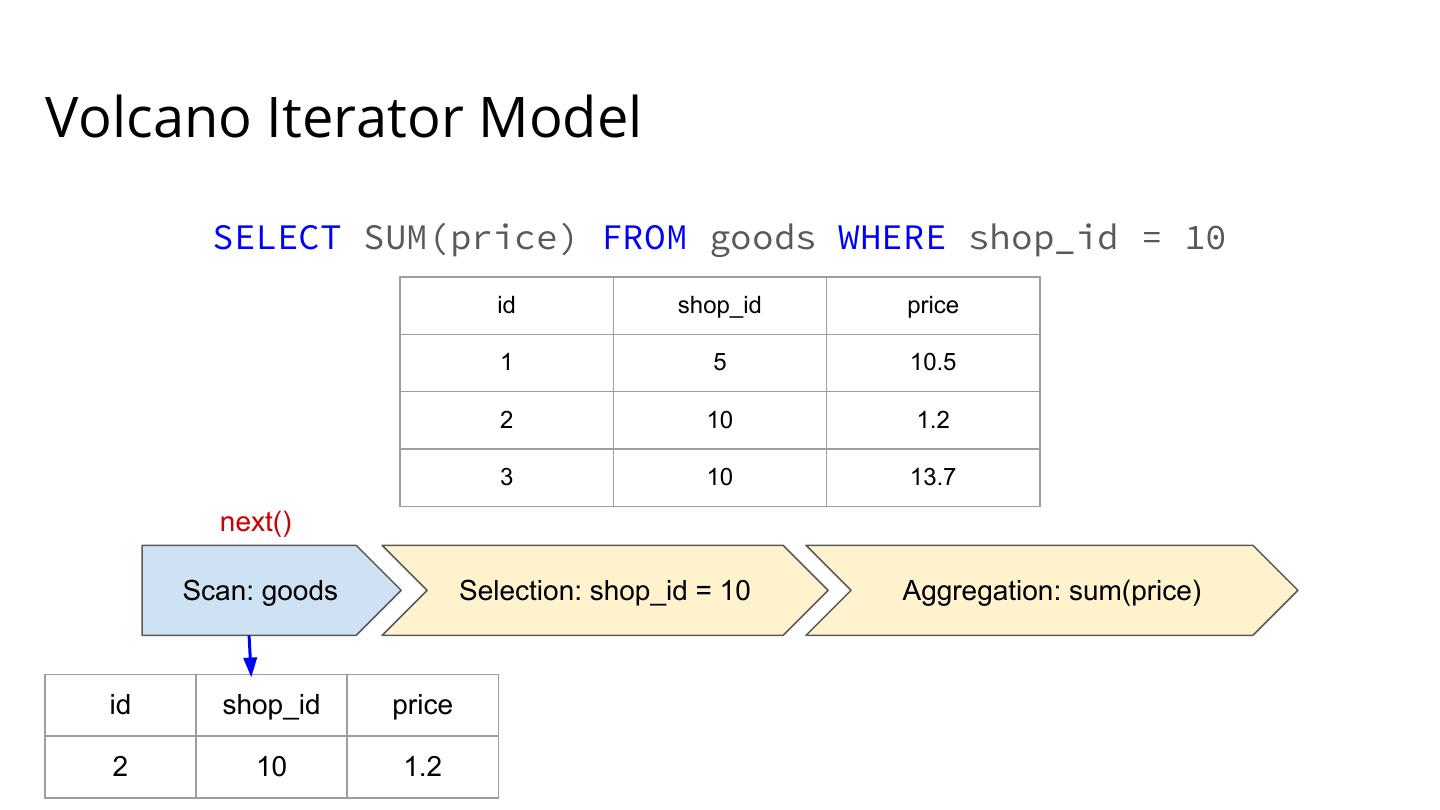Click the 1.2 cell in the bottom-left table
Image resolution: width=1440 pixels, height=810 pixels.
pyautogui.click(x=422, y=766)
